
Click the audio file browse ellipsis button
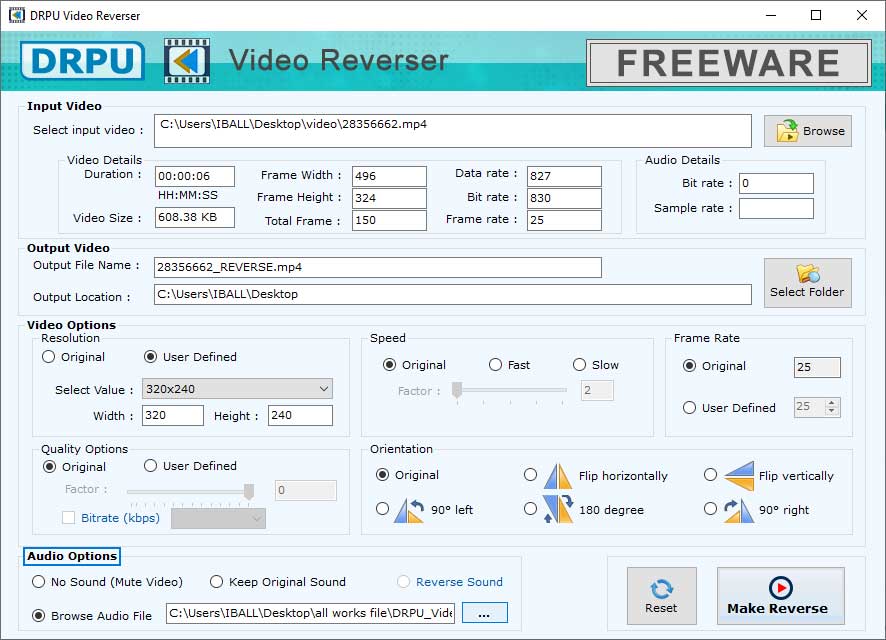(x=484, y=613)
